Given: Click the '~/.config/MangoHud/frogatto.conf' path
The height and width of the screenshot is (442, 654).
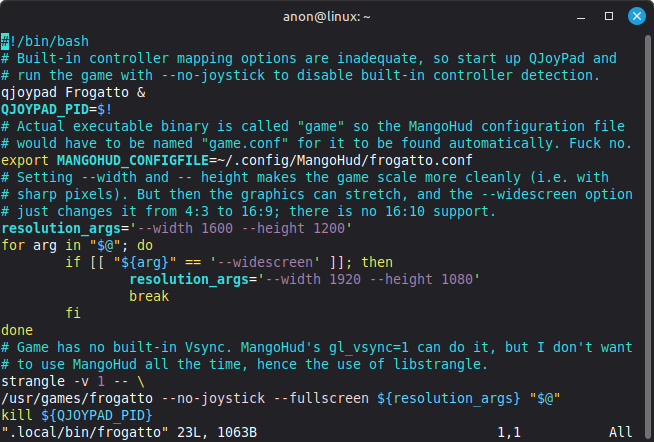Looking at the screenshot, I should click(x=345, y=160).
